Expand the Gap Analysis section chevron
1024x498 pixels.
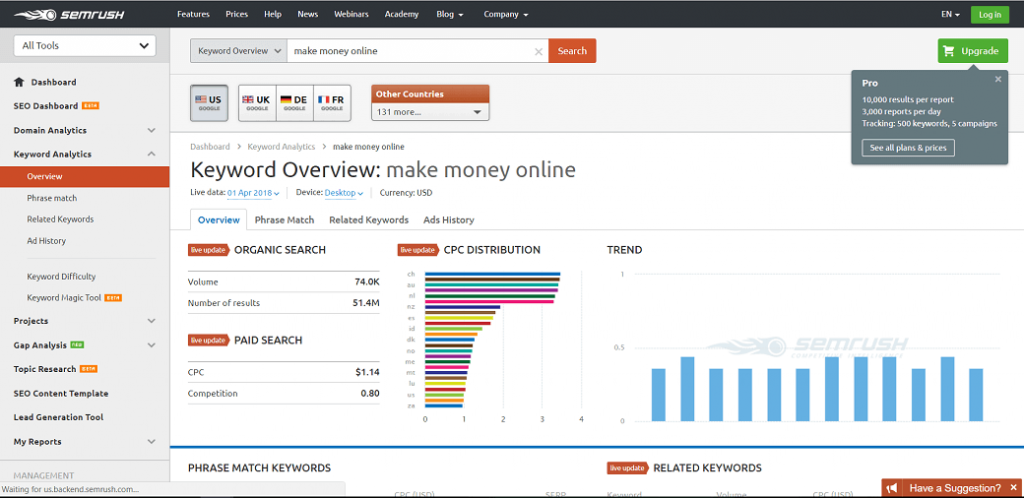coord(151,345)
